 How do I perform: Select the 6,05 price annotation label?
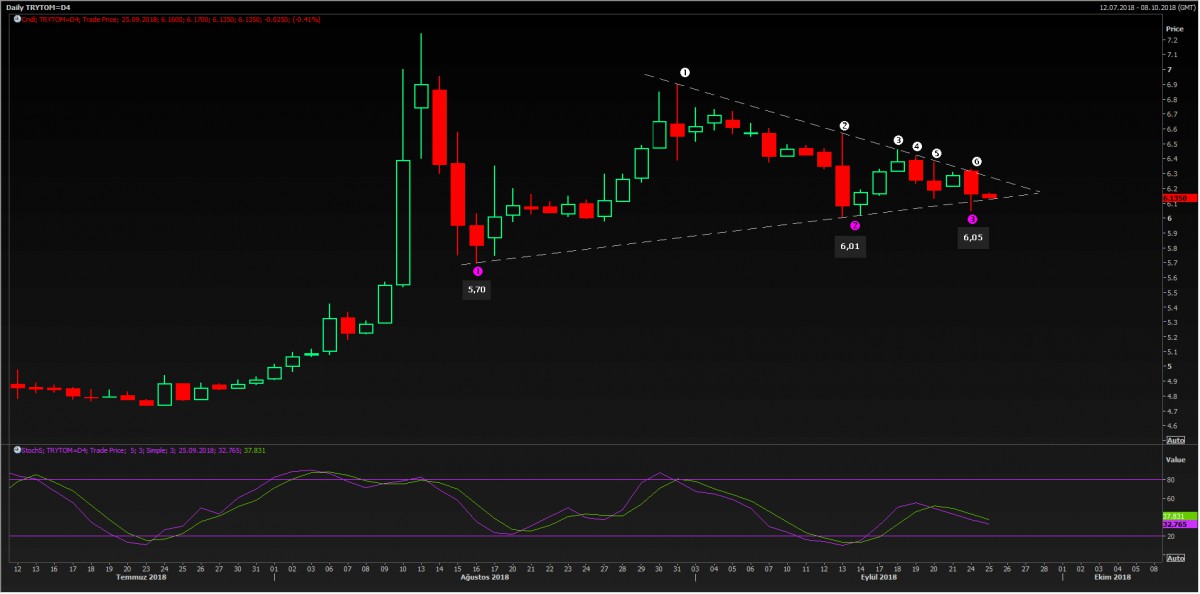(972, 238)
